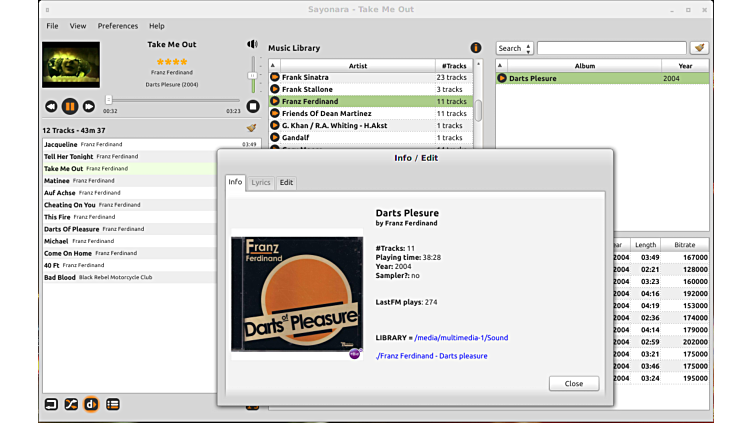Mute audio via the speaker icon

point(252,44)
